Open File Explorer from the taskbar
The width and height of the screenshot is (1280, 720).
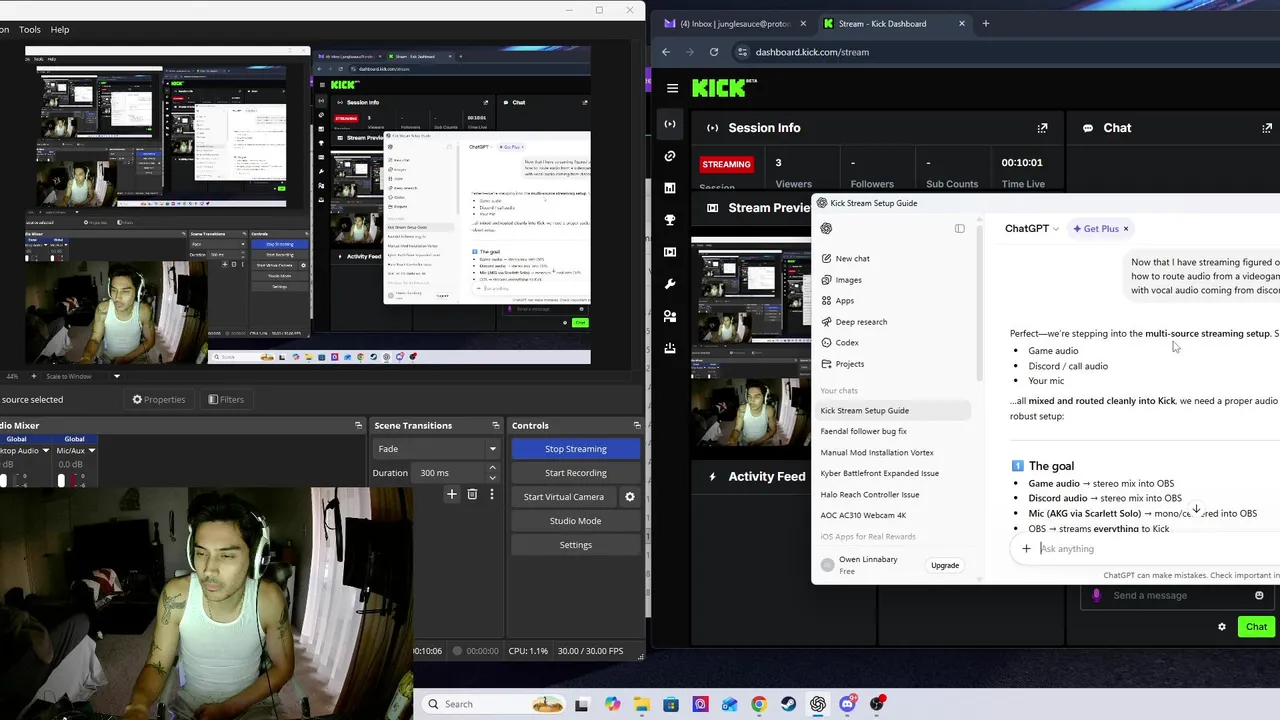(641, 704)
